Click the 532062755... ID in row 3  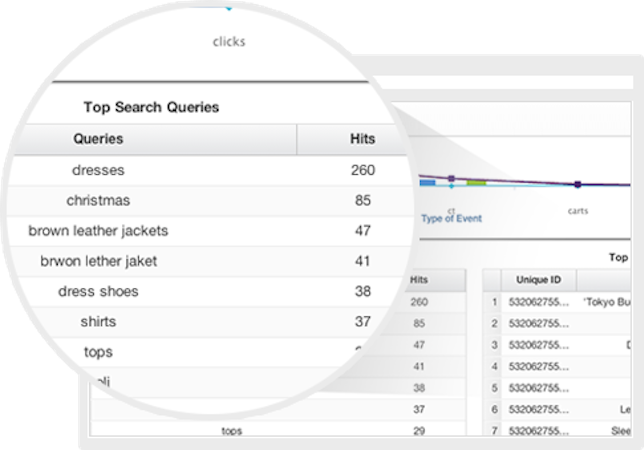[539, 345]
